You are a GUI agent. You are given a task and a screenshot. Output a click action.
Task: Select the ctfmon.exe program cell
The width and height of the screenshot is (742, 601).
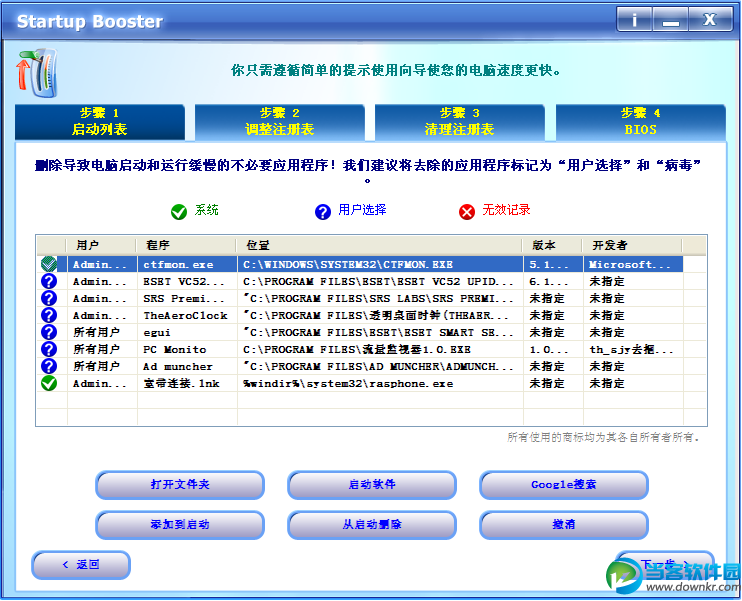(x=187, y=264)
